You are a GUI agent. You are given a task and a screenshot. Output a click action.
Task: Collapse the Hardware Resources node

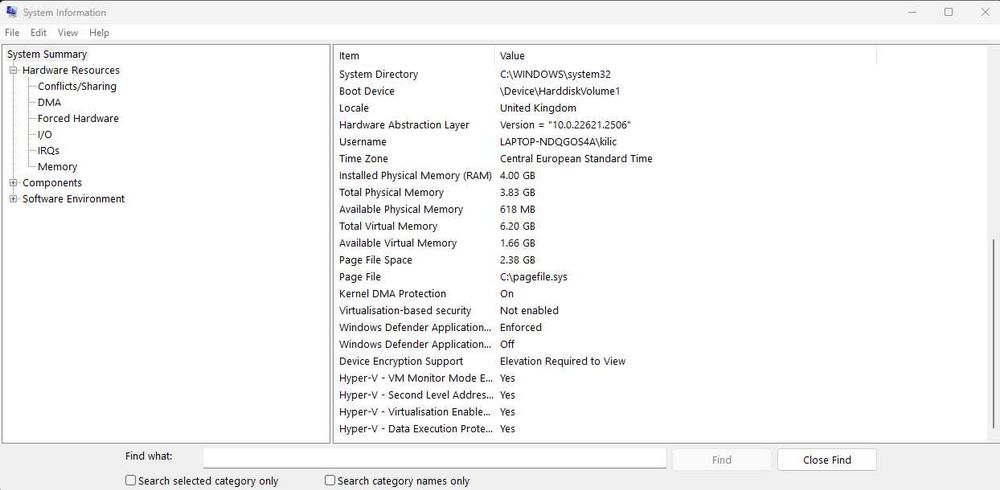(x=13, y=70)
